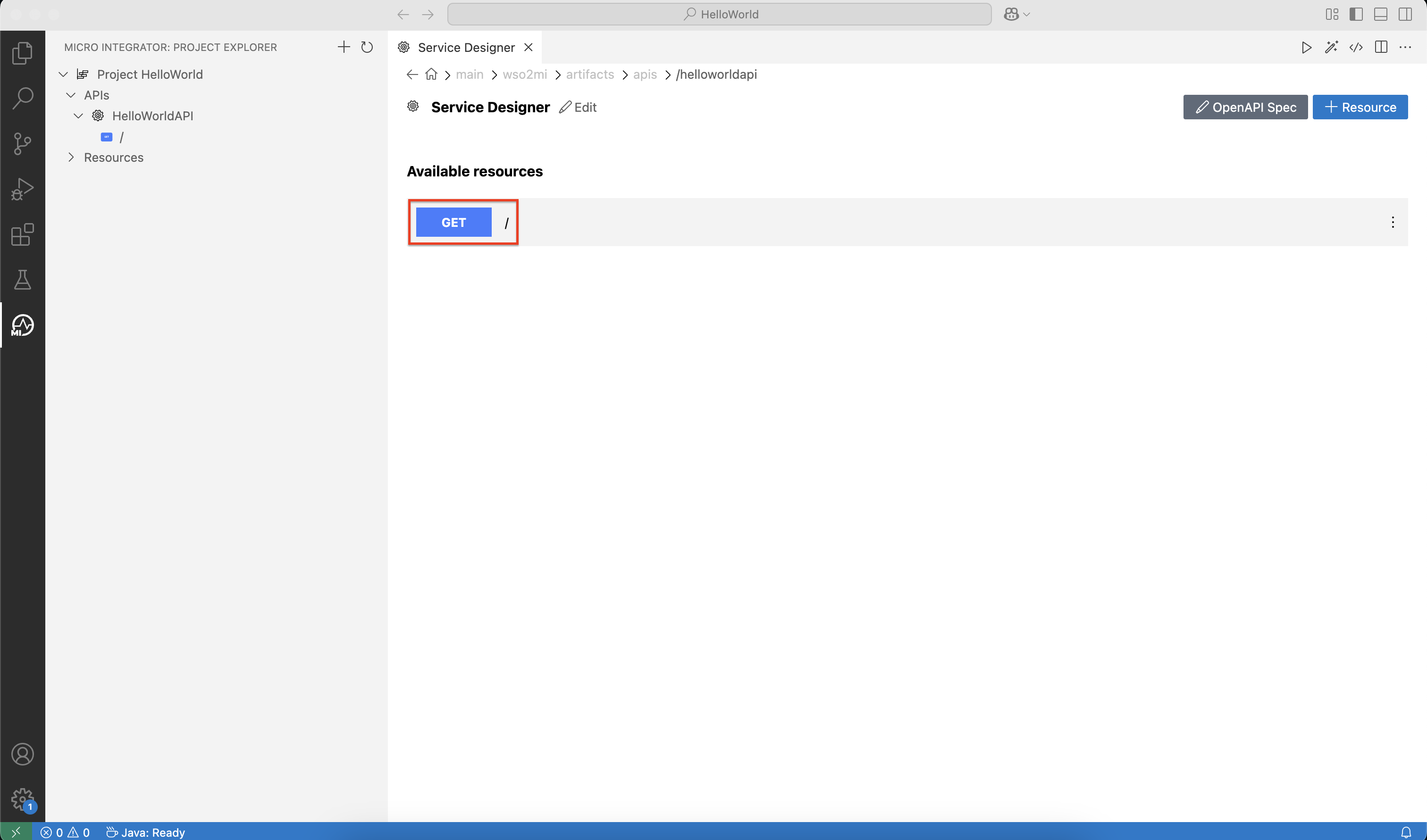Click the /helloworldapi breadcrumb item

(x=716, y=75)
